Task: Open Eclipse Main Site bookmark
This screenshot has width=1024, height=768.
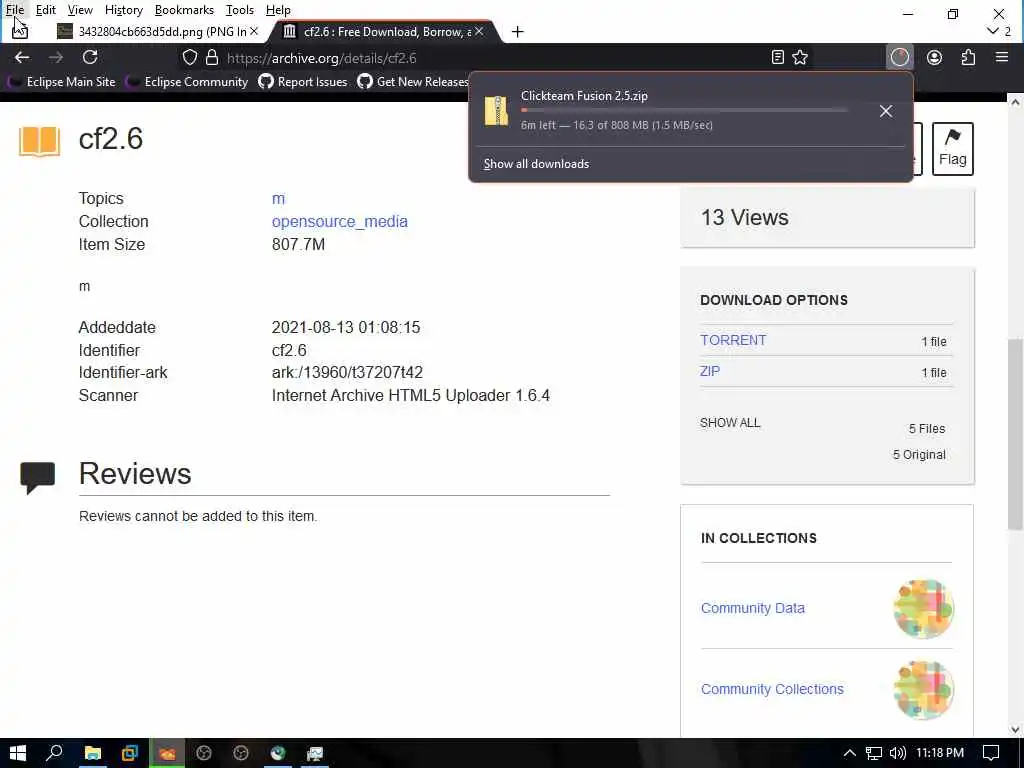Action: pyautogui.click(x=63, y=82)
